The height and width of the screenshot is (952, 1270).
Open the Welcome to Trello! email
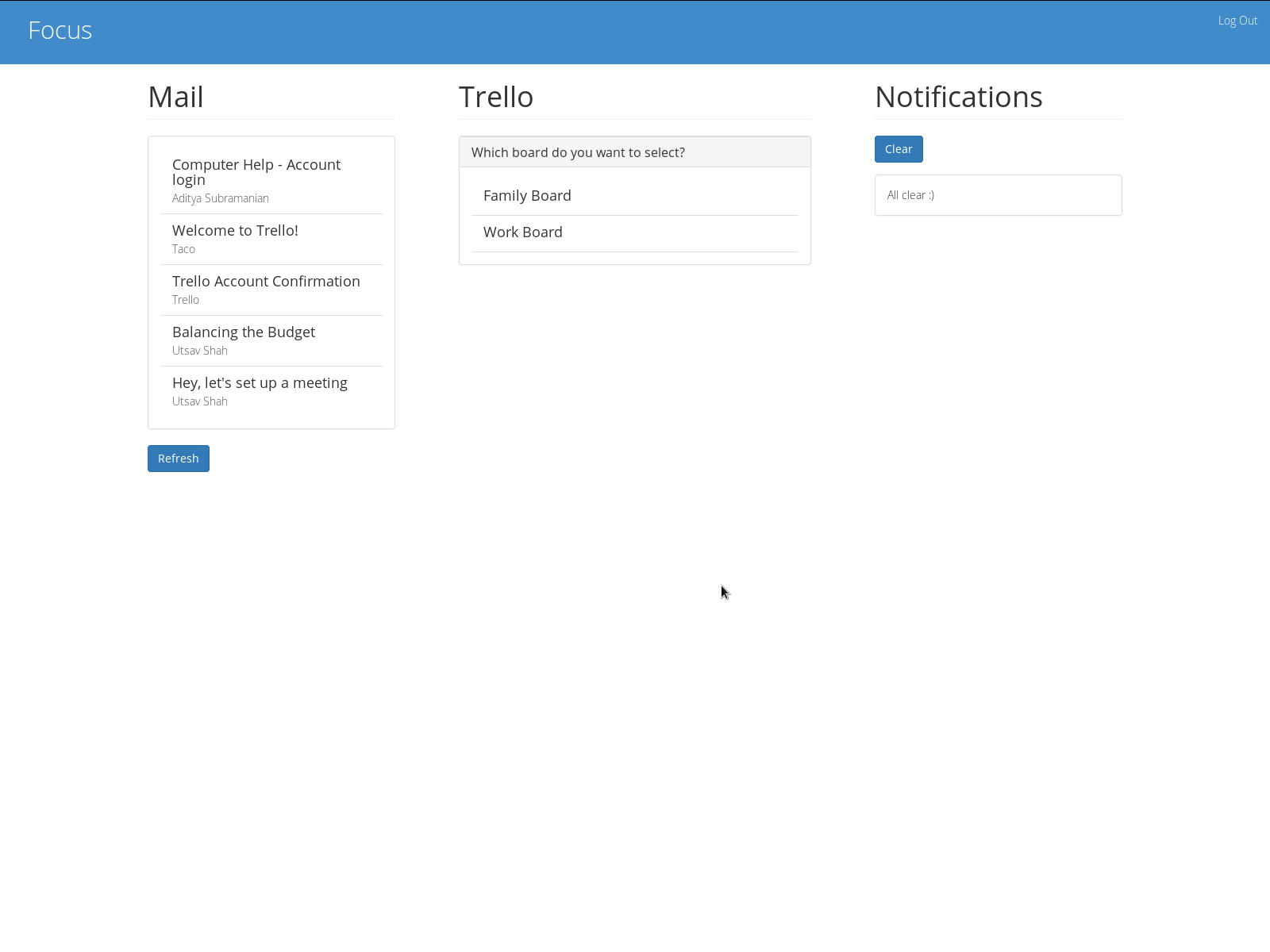[x=271, y=240]
